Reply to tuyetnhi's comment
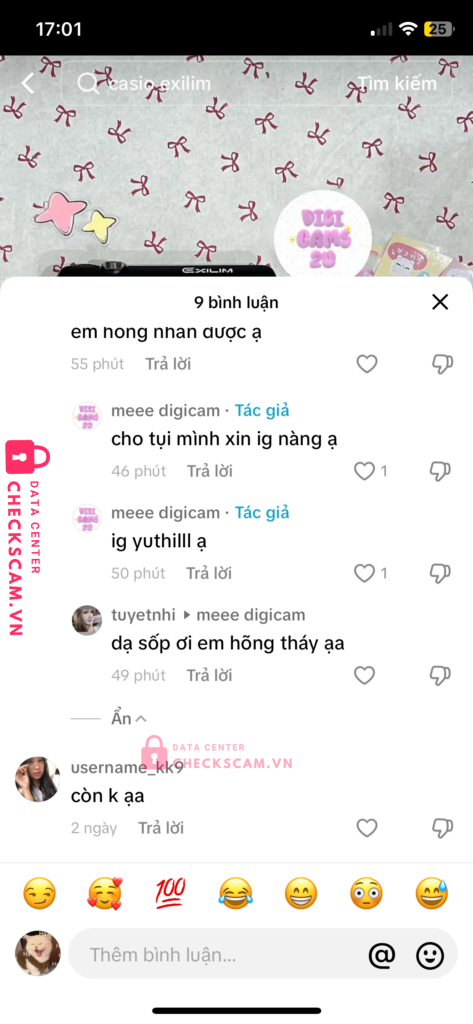 (x=209, y=675)
